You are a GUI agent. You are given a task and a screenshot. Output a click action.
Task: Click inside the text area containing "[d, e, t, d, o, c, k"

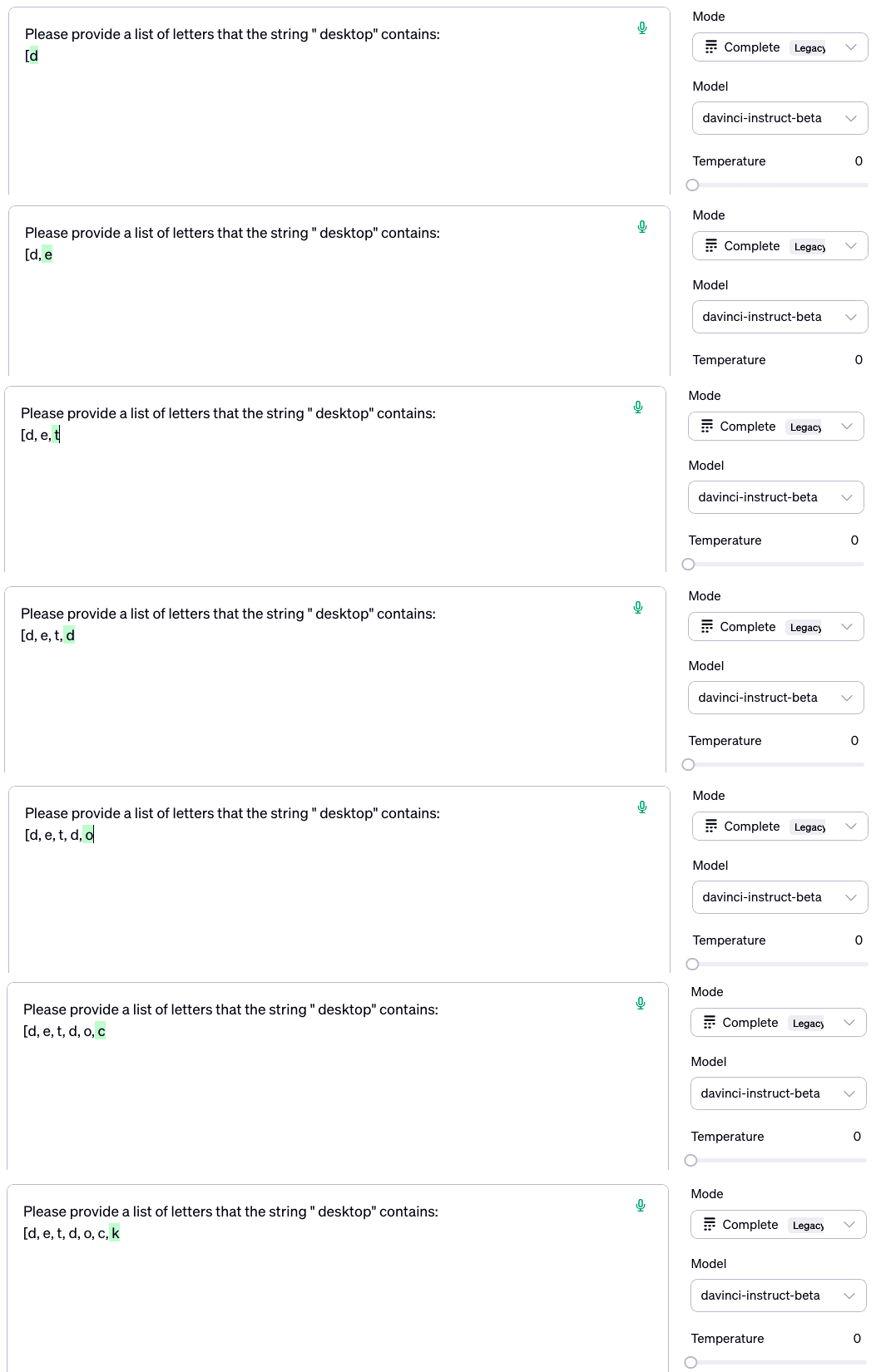[x=338, y=1279]
